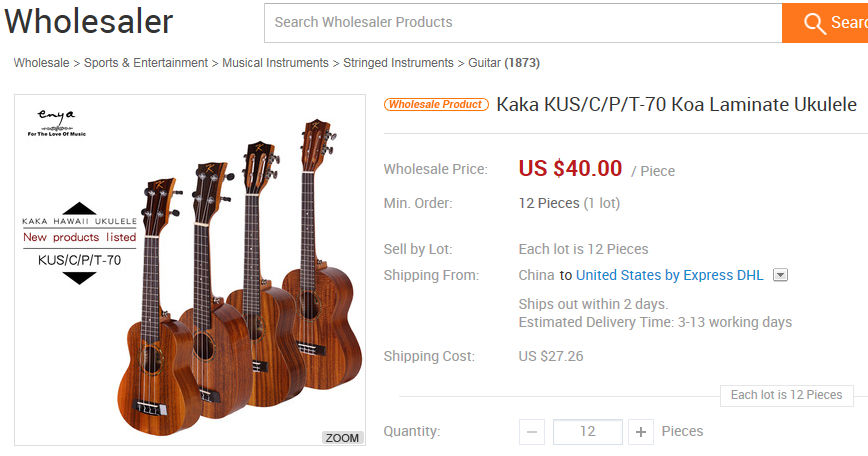Click United States by Express DHL link
The width and height of the screenshot is (868, 456).
tap(669, 275)
